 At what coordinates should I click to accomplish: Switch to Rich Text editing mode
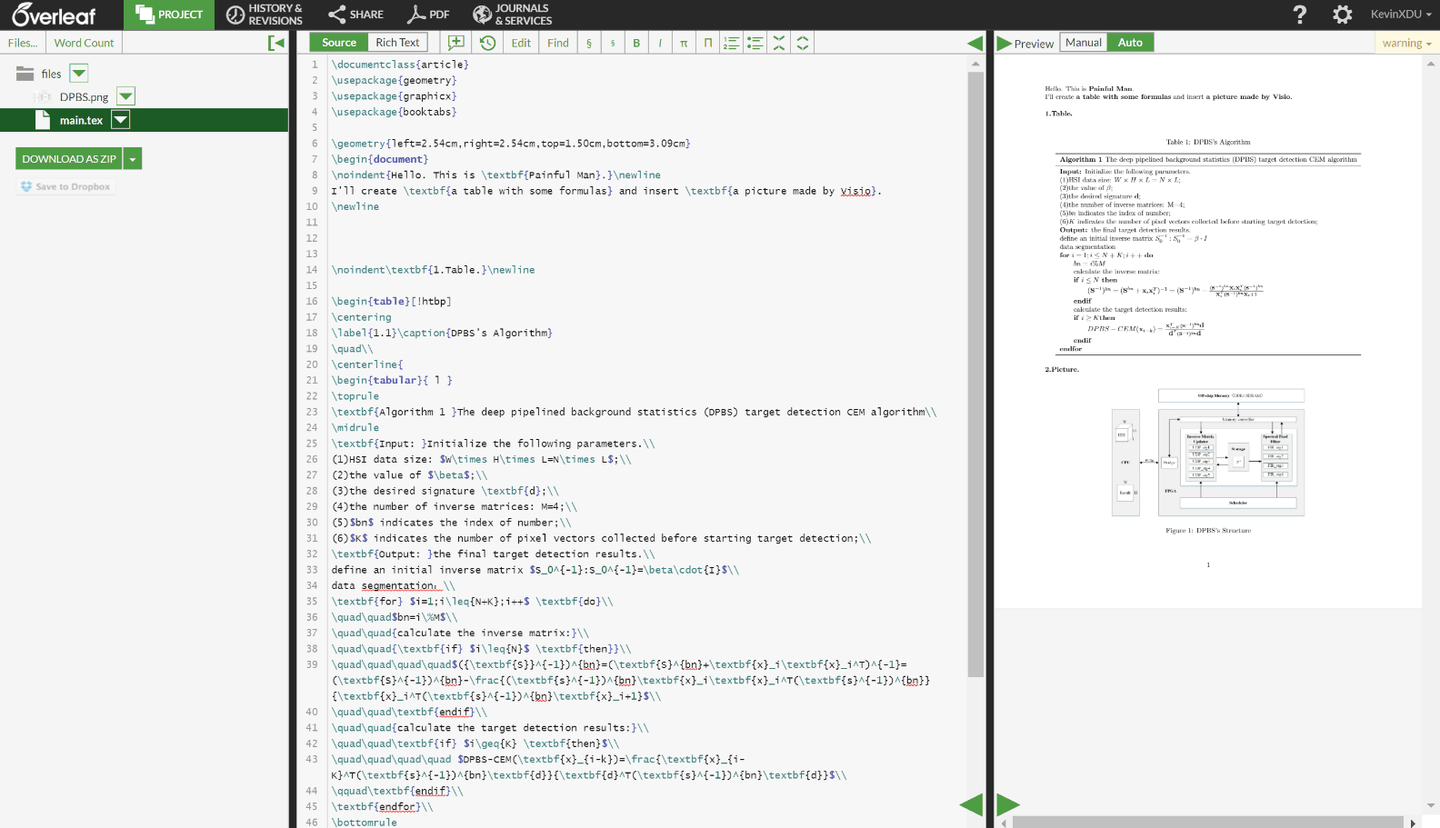click(x=397, y=42)
